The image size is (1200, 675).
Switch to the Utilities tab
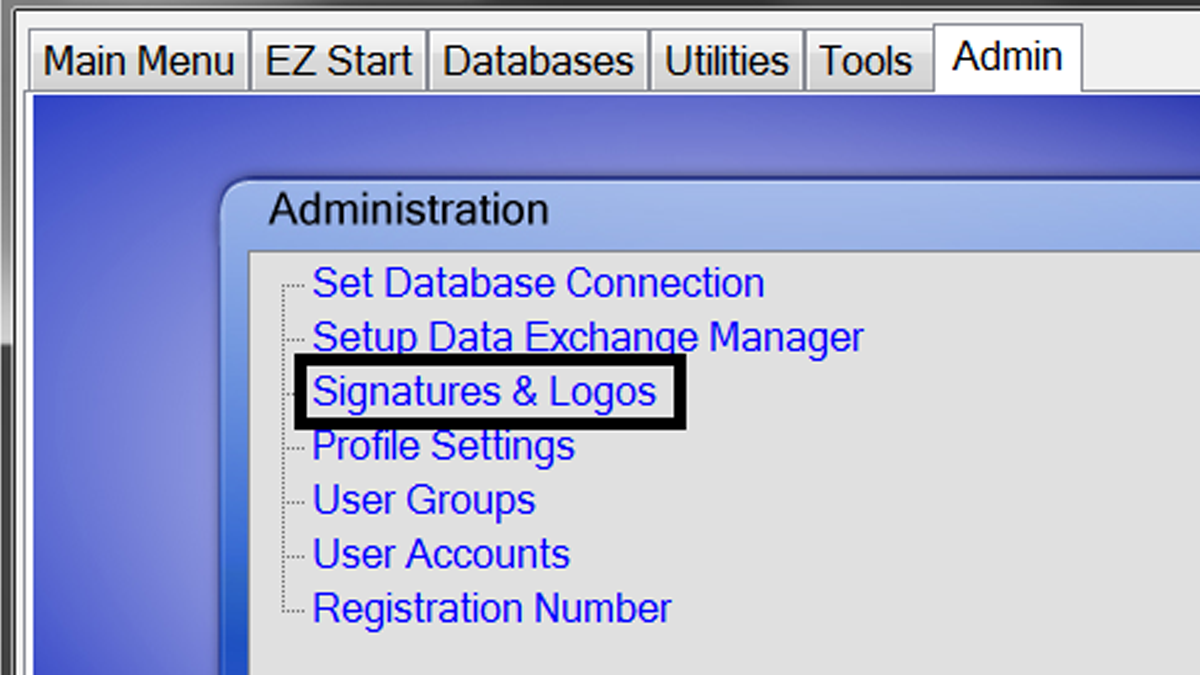tap(725, 60)
